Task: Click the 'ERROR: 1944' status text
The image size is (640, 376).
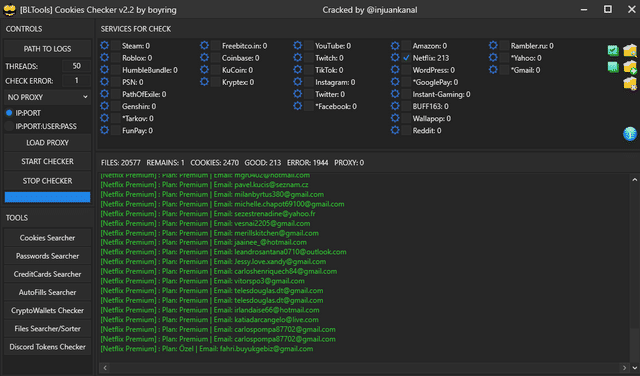Action: click(307, 162)
